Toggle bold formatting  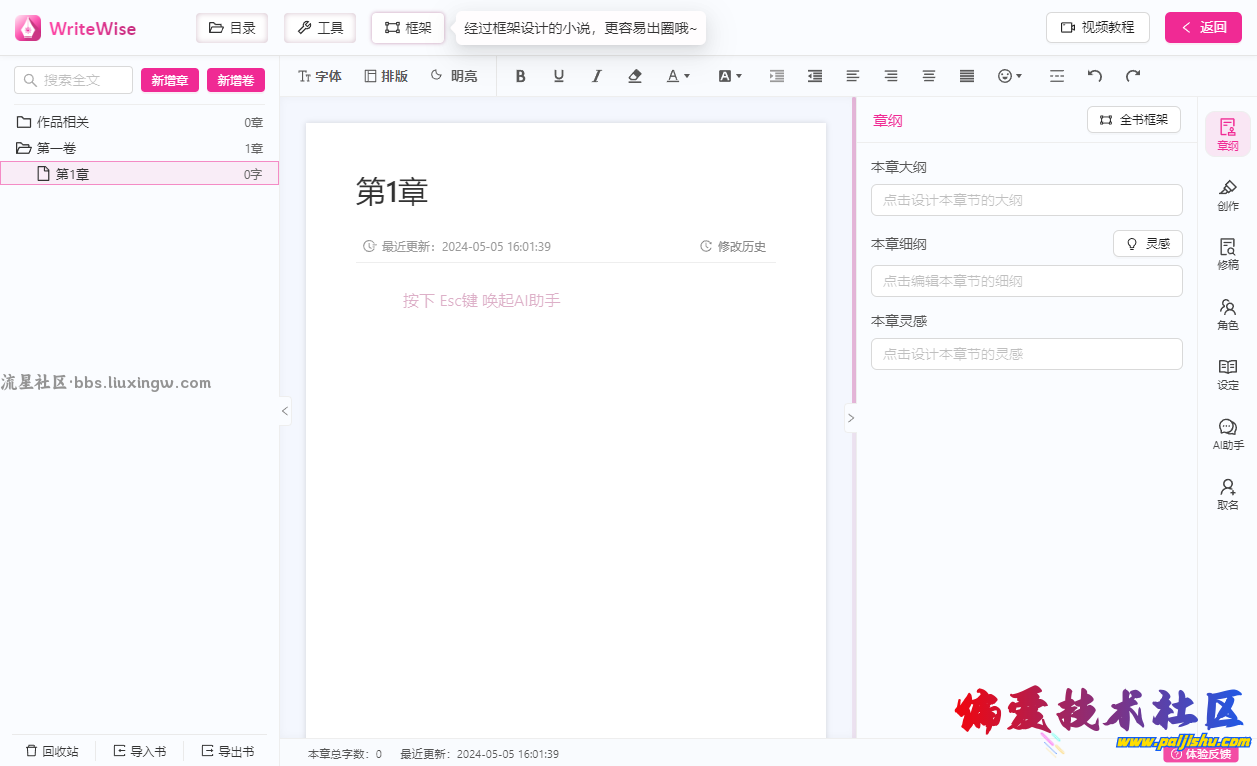tap(520, 76)
